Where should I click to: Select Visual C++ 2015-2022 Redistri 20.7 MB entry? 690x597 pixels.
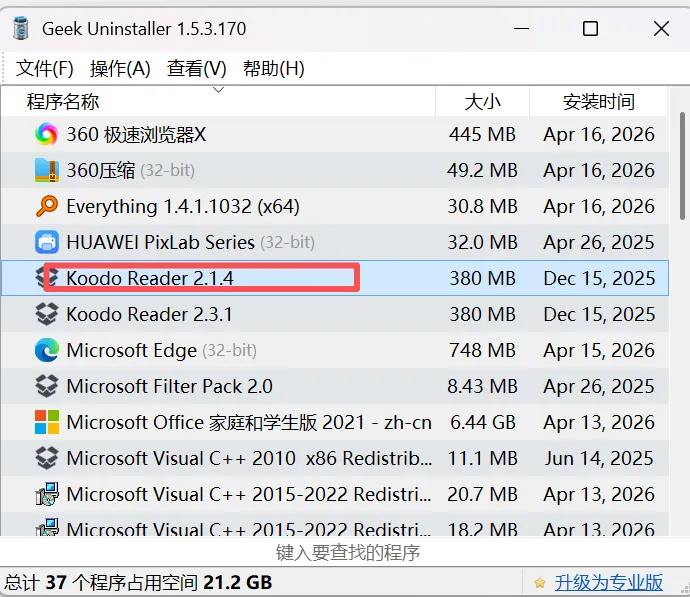(x=335, y=494)
